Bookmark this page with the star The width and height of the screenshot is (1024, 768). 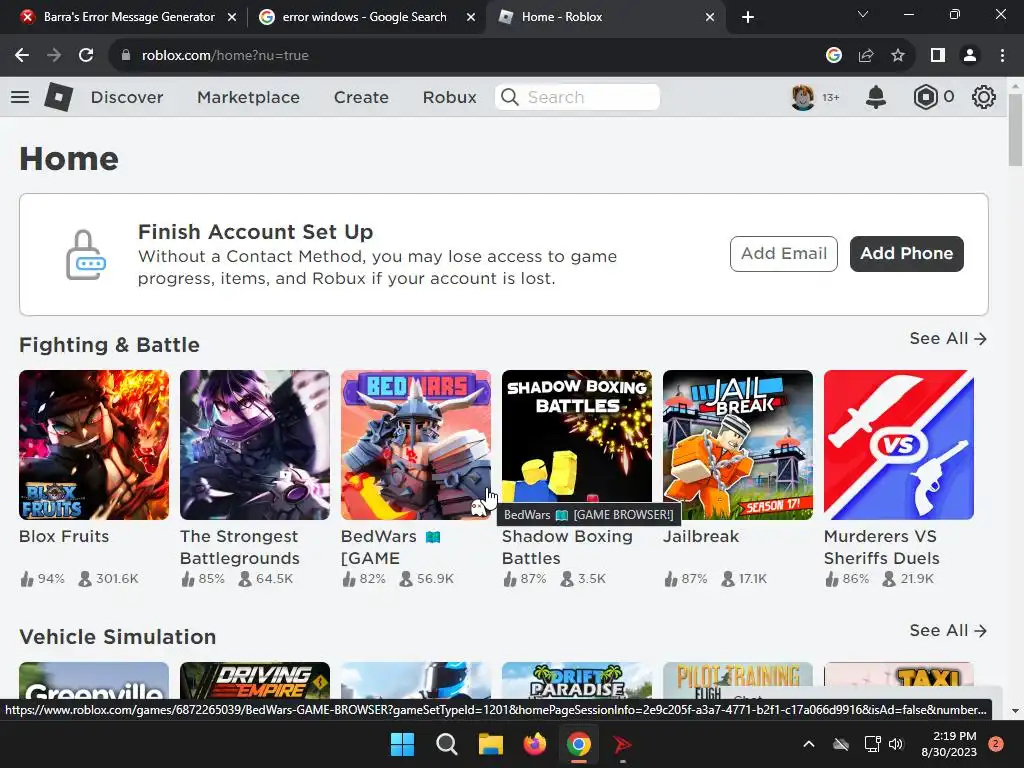[x=898, y=56]
